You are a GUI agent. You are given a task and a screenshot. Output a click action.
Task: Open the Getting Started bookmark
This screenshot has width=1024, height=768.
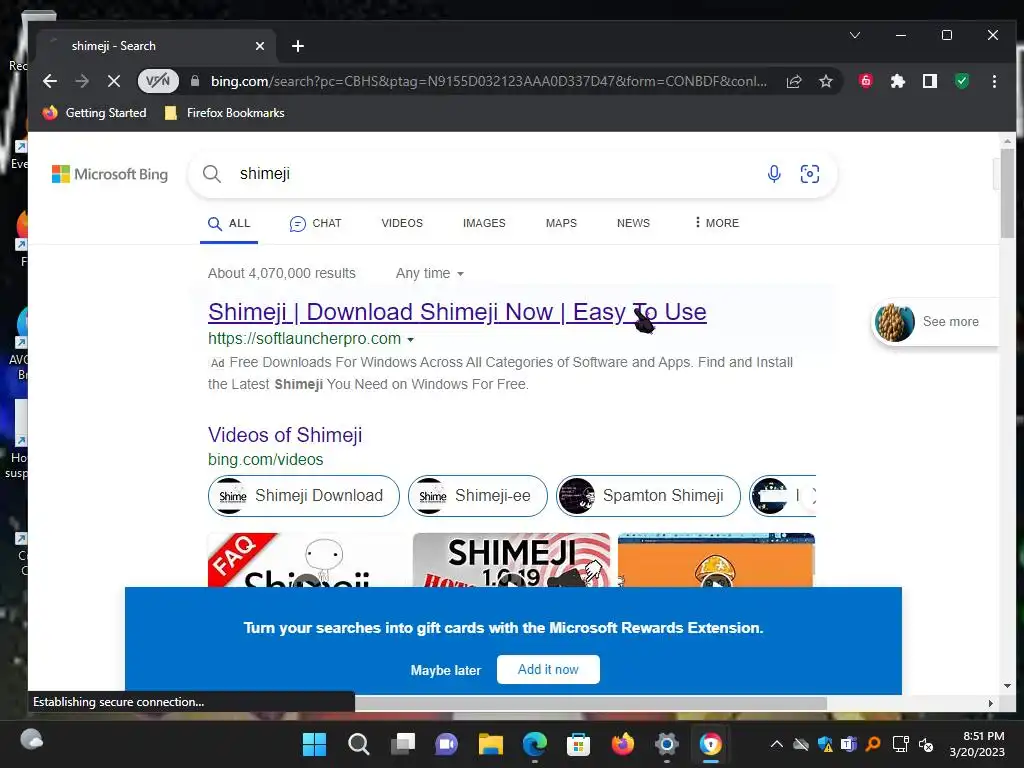pos(94,113)
